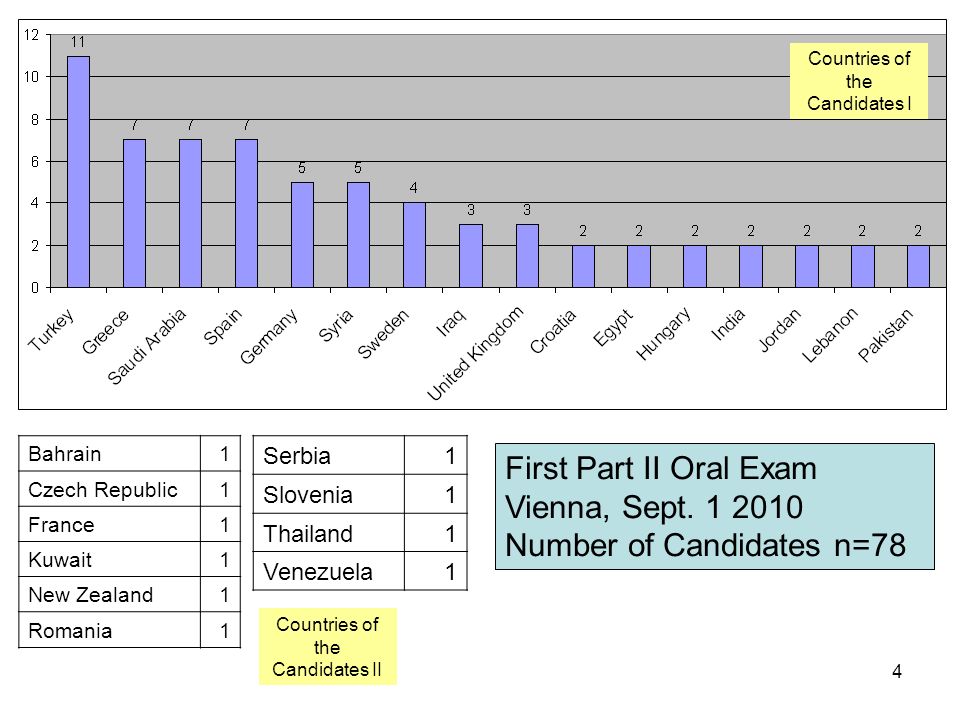Select the yellow Countries of the Candidates I box
The width and height of the screenshot is (960, 720).
click(858, 81)
